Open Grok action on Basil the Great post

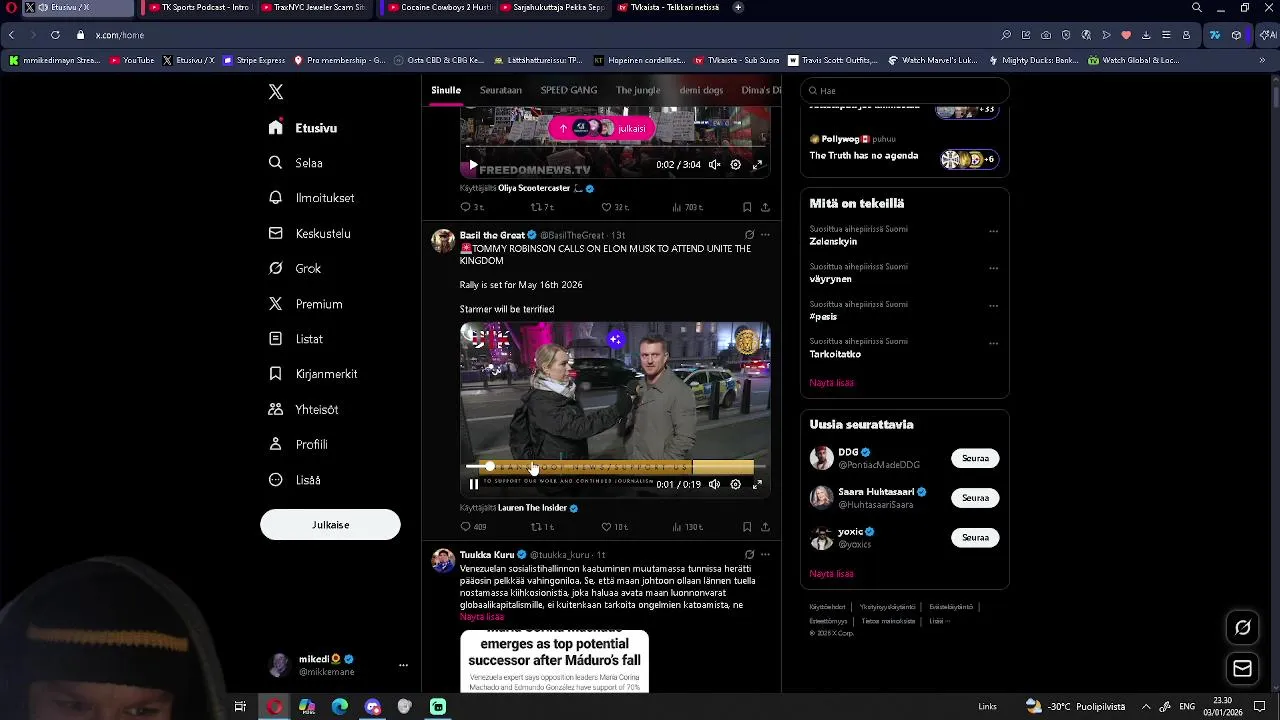749,235
